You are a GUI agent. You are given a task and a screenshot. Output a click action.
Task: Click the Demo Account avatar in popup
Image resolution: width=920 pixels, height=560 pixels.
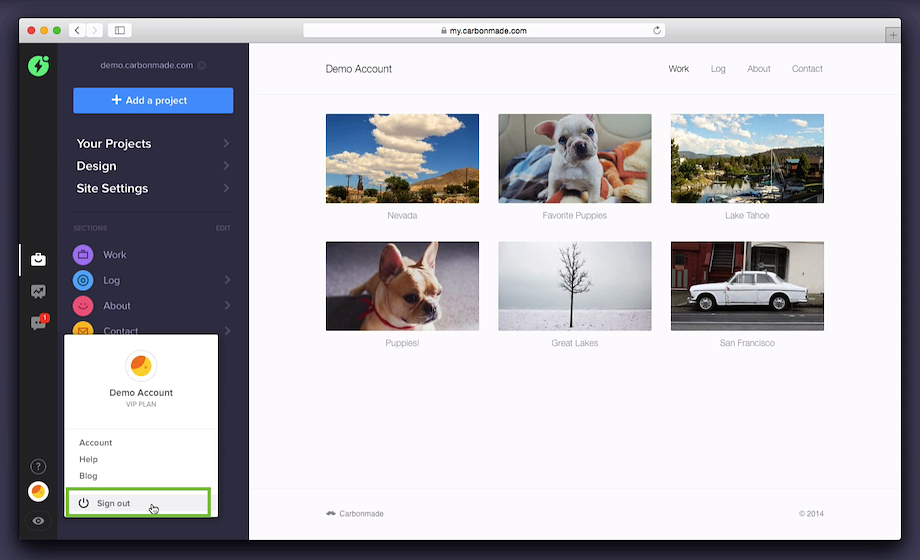click(x=141, y=366)
